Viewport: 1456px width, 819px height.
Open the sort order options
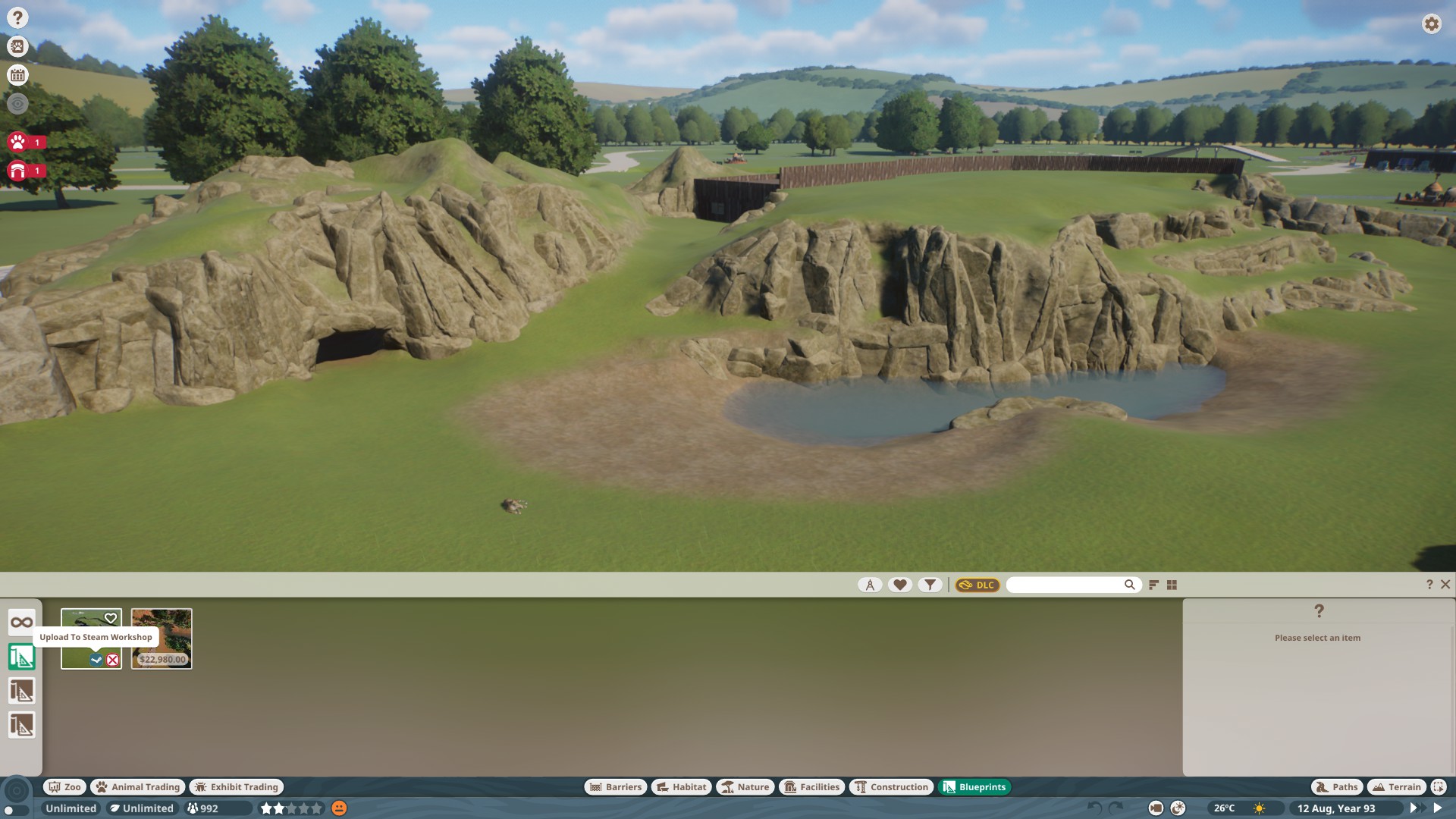1153,585
